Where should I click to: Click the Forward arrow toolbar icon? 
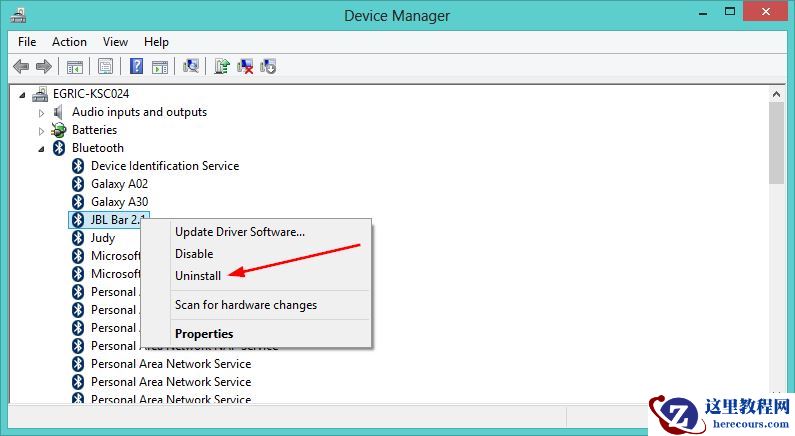click(43, 67)
